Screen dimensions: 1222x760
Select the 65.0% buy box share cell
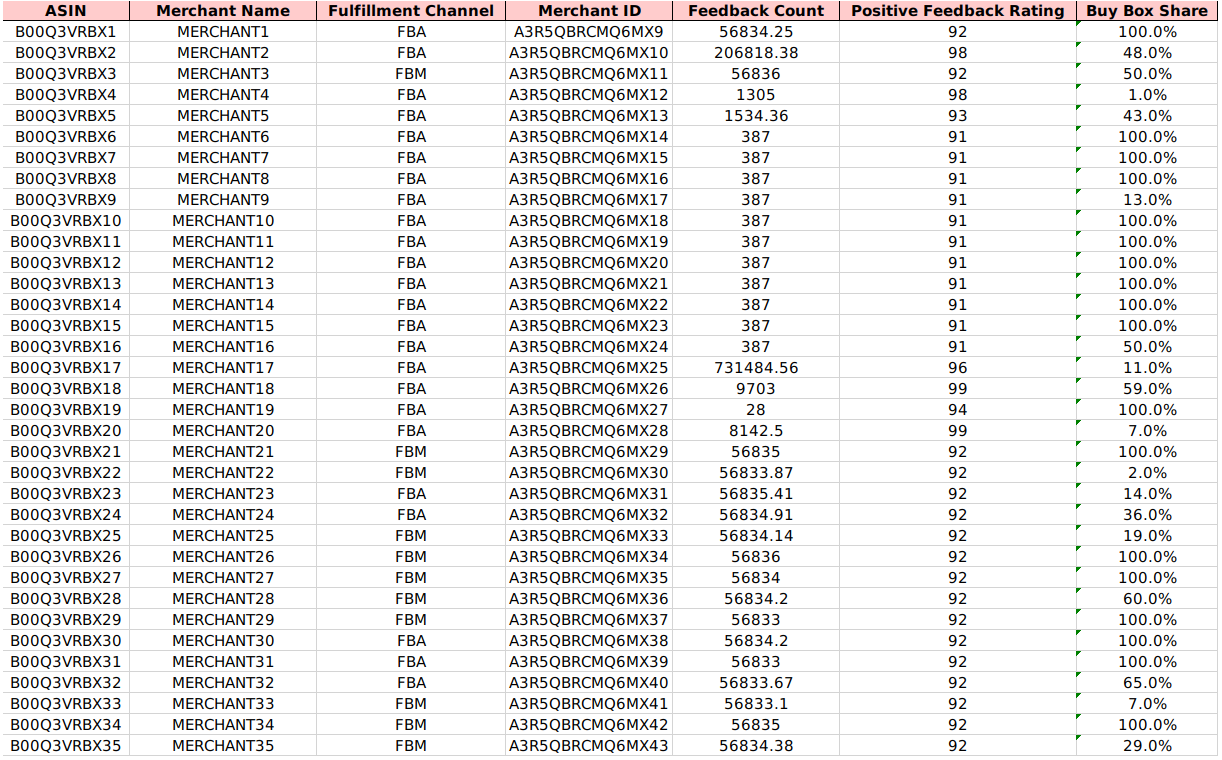tap(1147, 683)
